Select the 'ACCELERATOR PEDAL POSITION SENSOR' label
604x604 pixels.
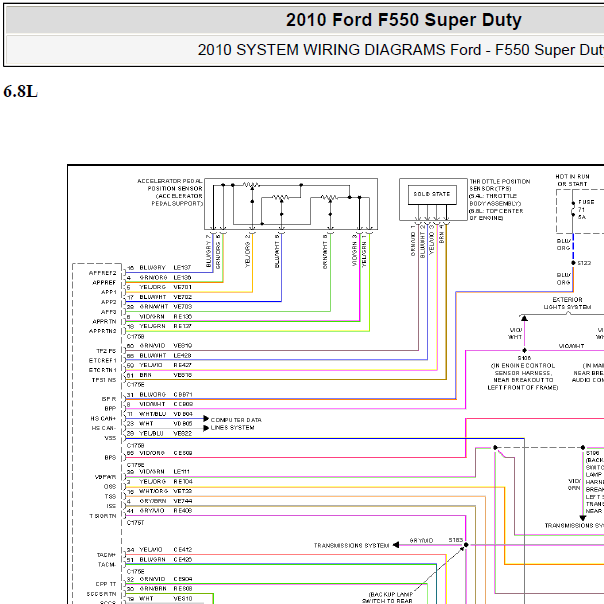tap(170, 192)
